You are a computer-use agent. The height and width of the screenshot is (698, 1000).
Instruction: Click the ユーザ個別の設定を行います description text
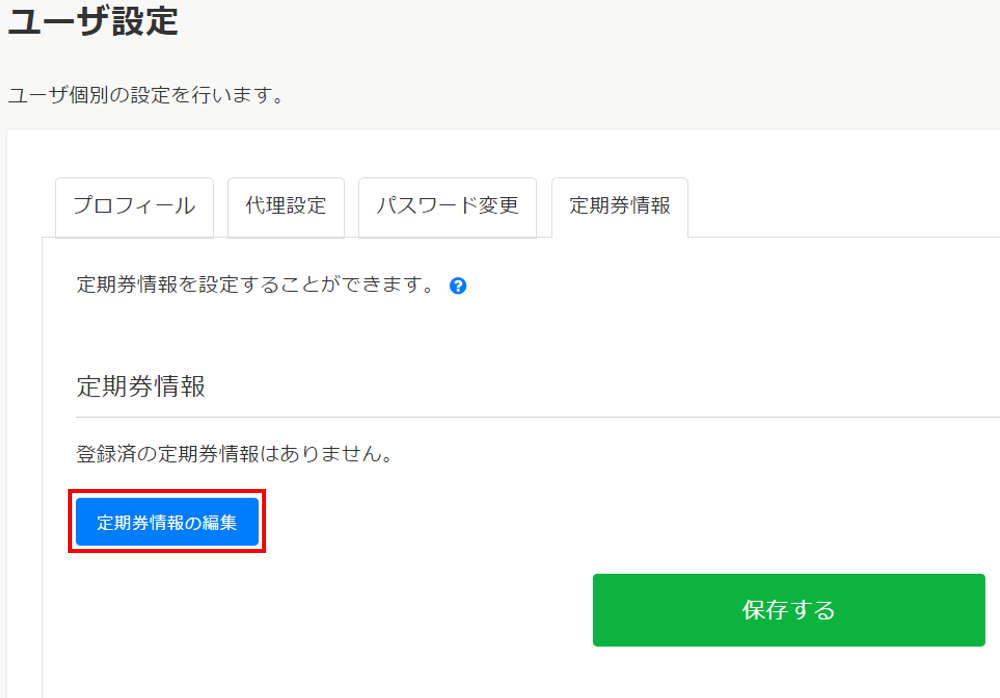[146, 96]
